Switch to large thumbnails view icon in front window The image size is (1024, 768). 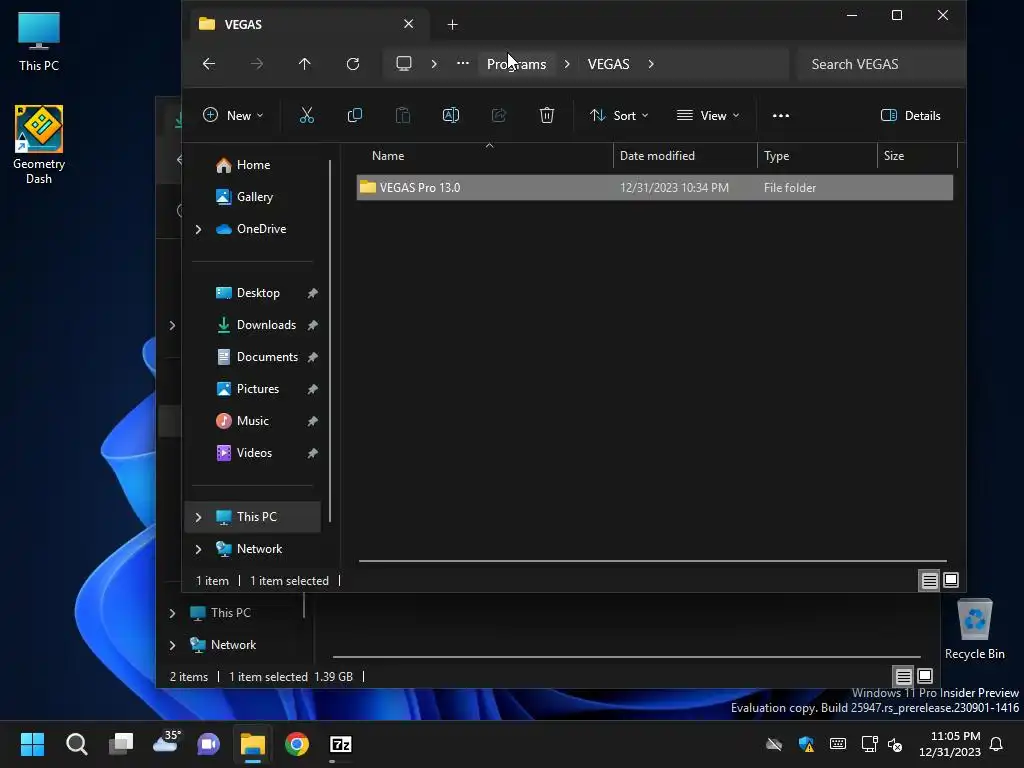[x=951, y=580]
